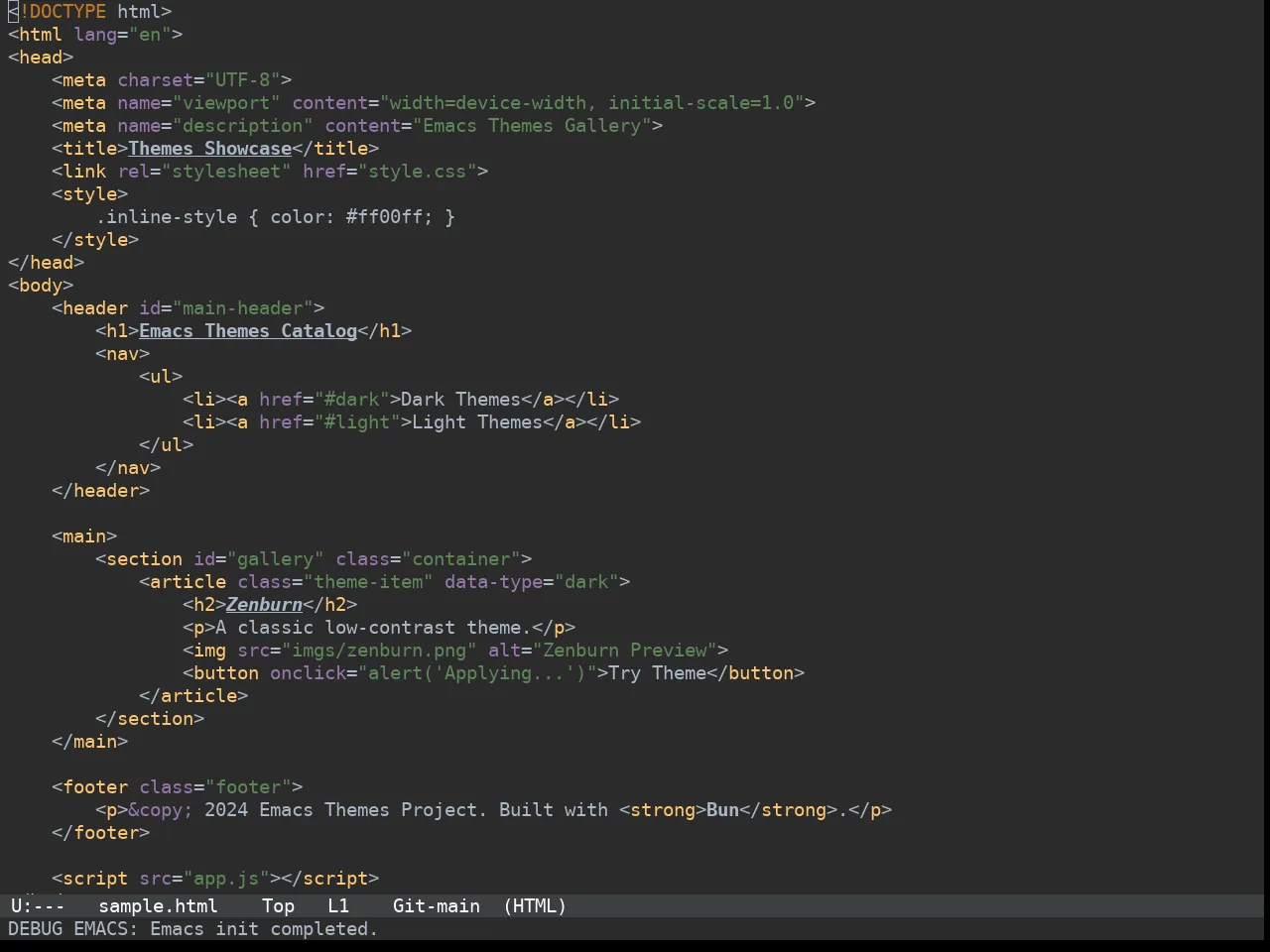
Task: Click the 'Emacs Themes Catalog' heading text
Action: (x=248, y=331)
